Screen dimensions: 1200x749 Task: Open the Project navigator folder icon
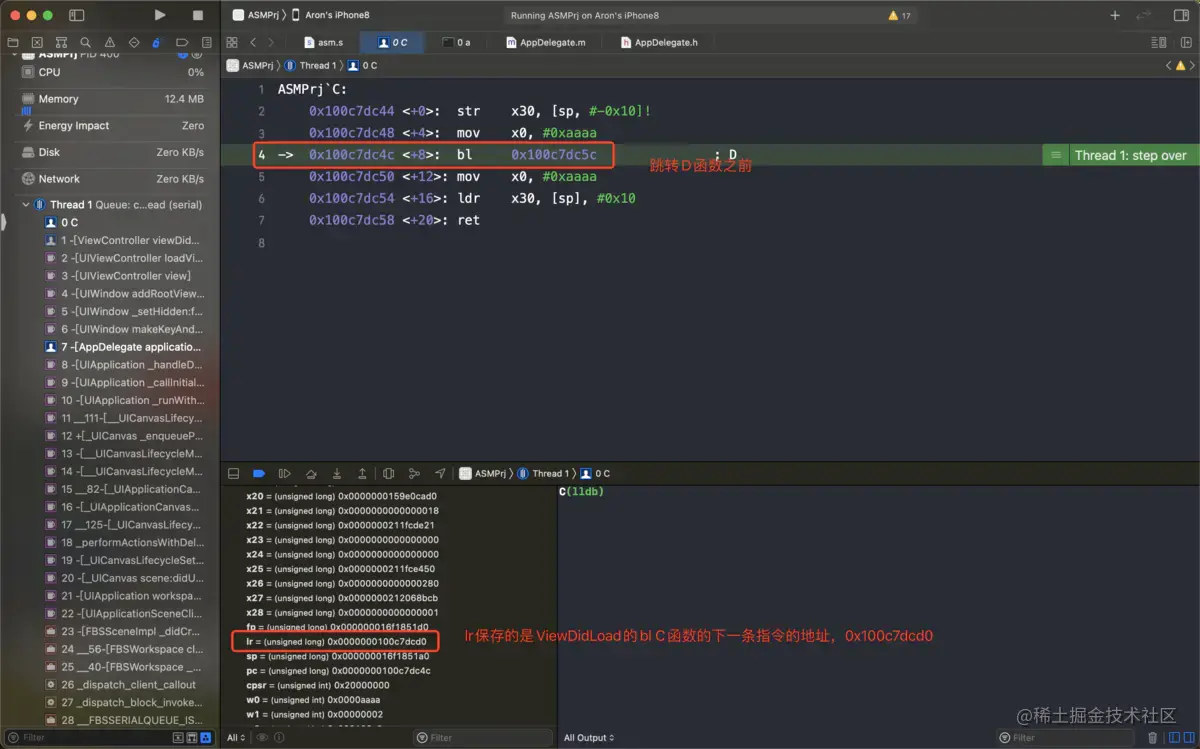[13, 43]
